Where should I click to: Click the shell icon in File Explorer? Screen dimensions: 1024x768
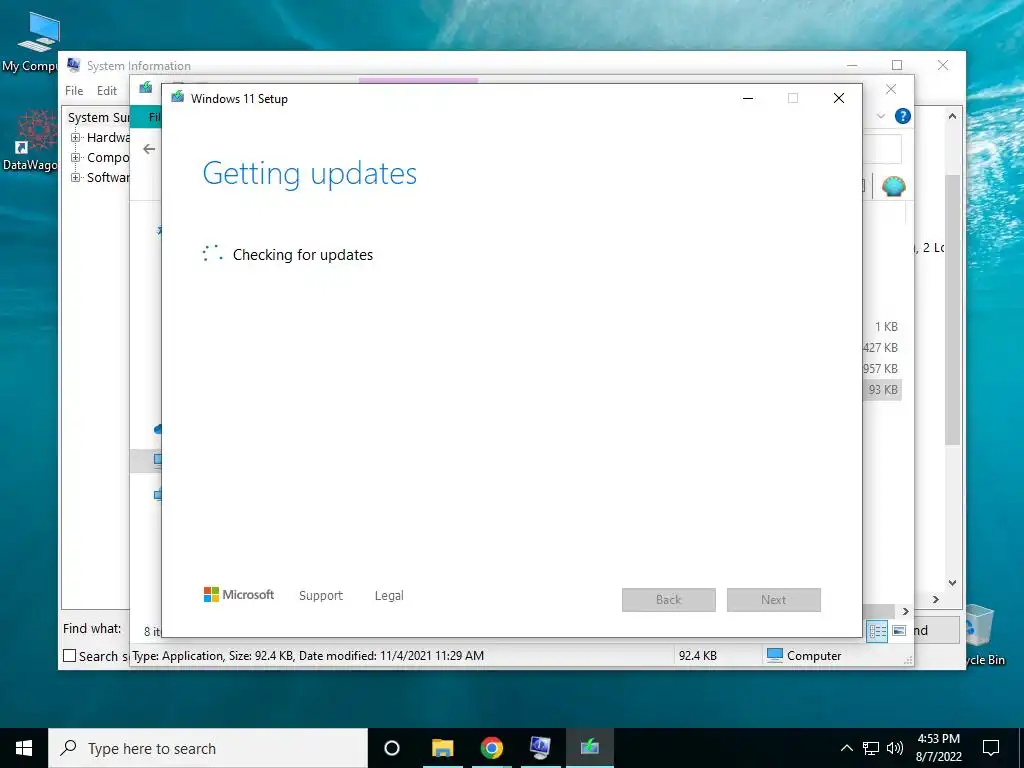(893, 187)
